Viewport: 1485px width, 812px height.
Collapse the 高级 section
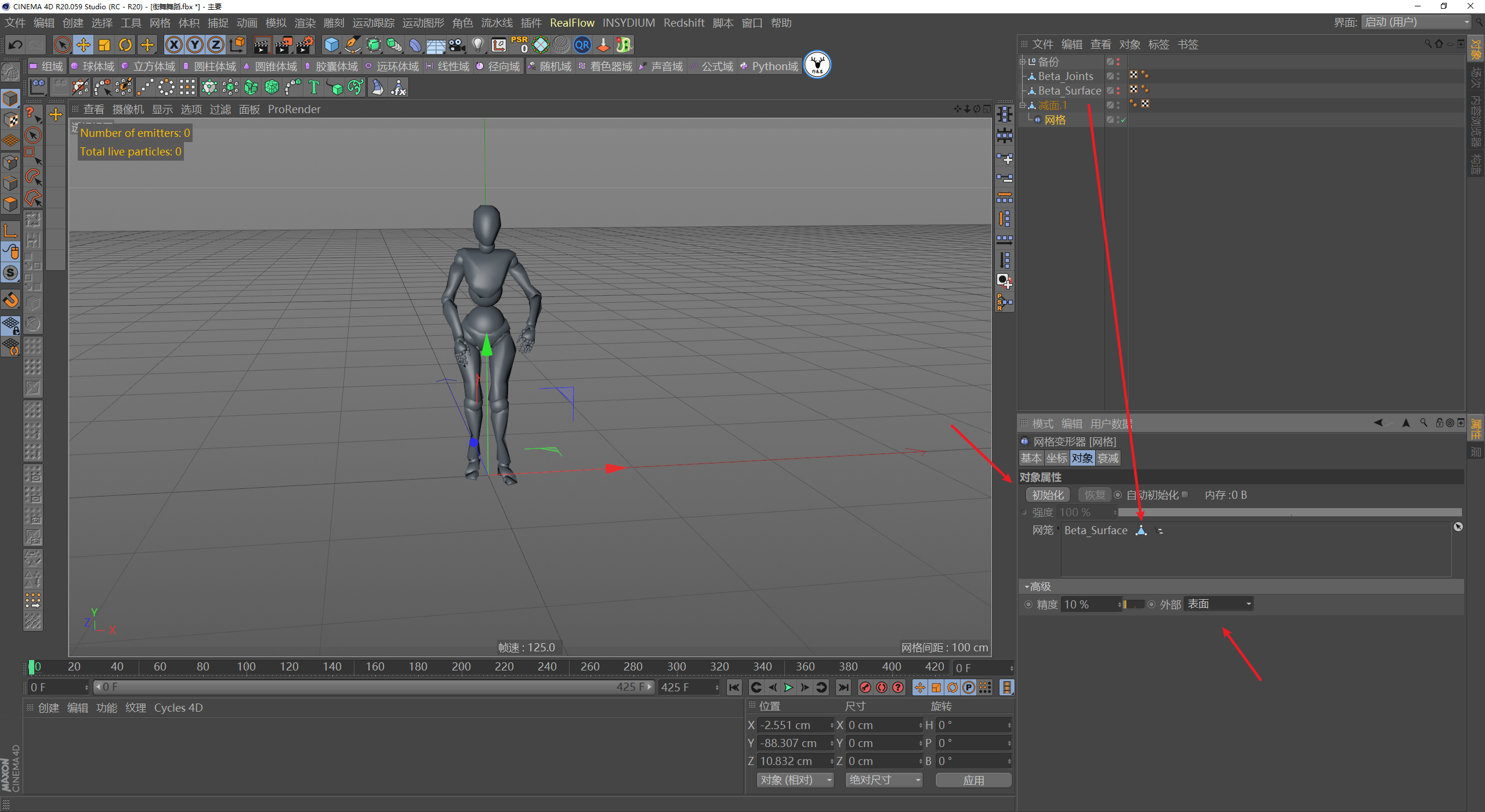pyautogui.click(x=1027, y=587)
